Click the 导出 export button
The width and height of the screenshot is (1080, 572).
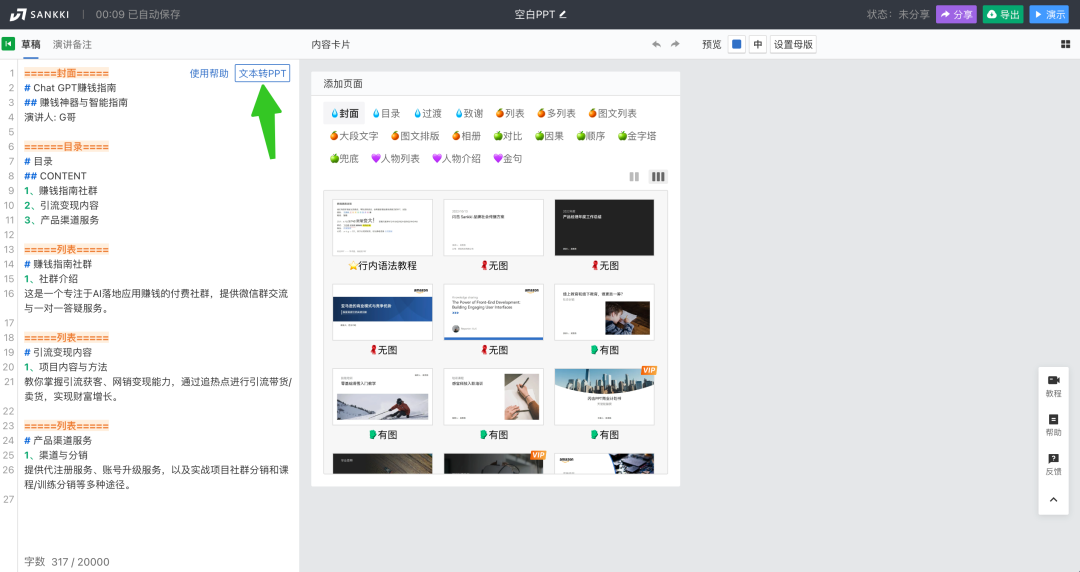click(x=1003, y=14)
